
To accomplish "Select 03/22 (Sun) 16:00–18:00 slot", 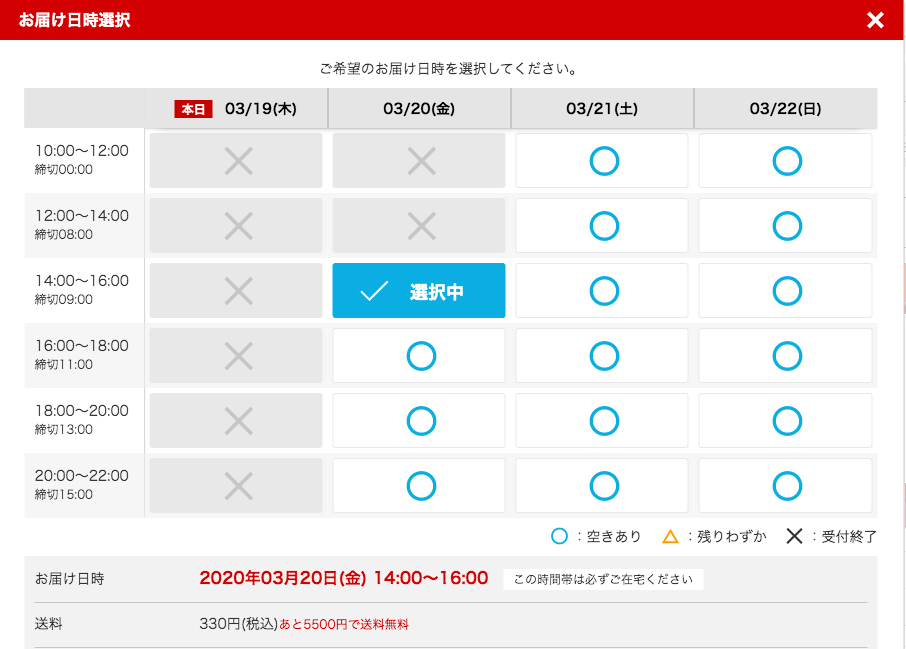I will [x=786, y=356].
